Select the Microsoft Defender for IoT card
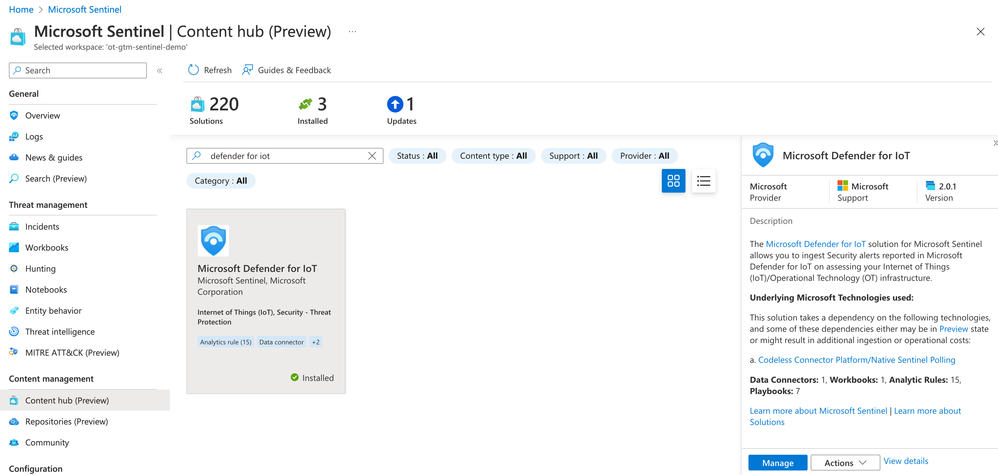Viewport: 998px width, 475px height. [x=266, y=301]
